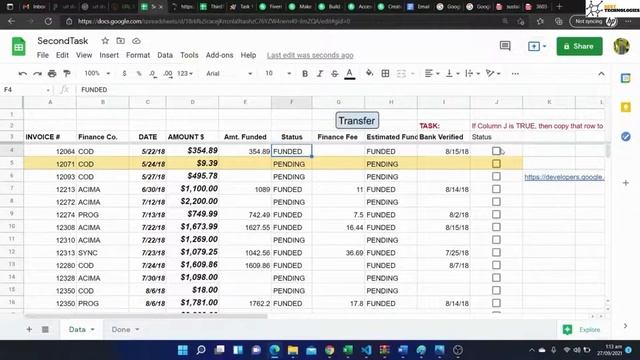Check the checkbox for invoice 12272
The width and height of the screenshot is (640, 360).
tap(496, 202)
